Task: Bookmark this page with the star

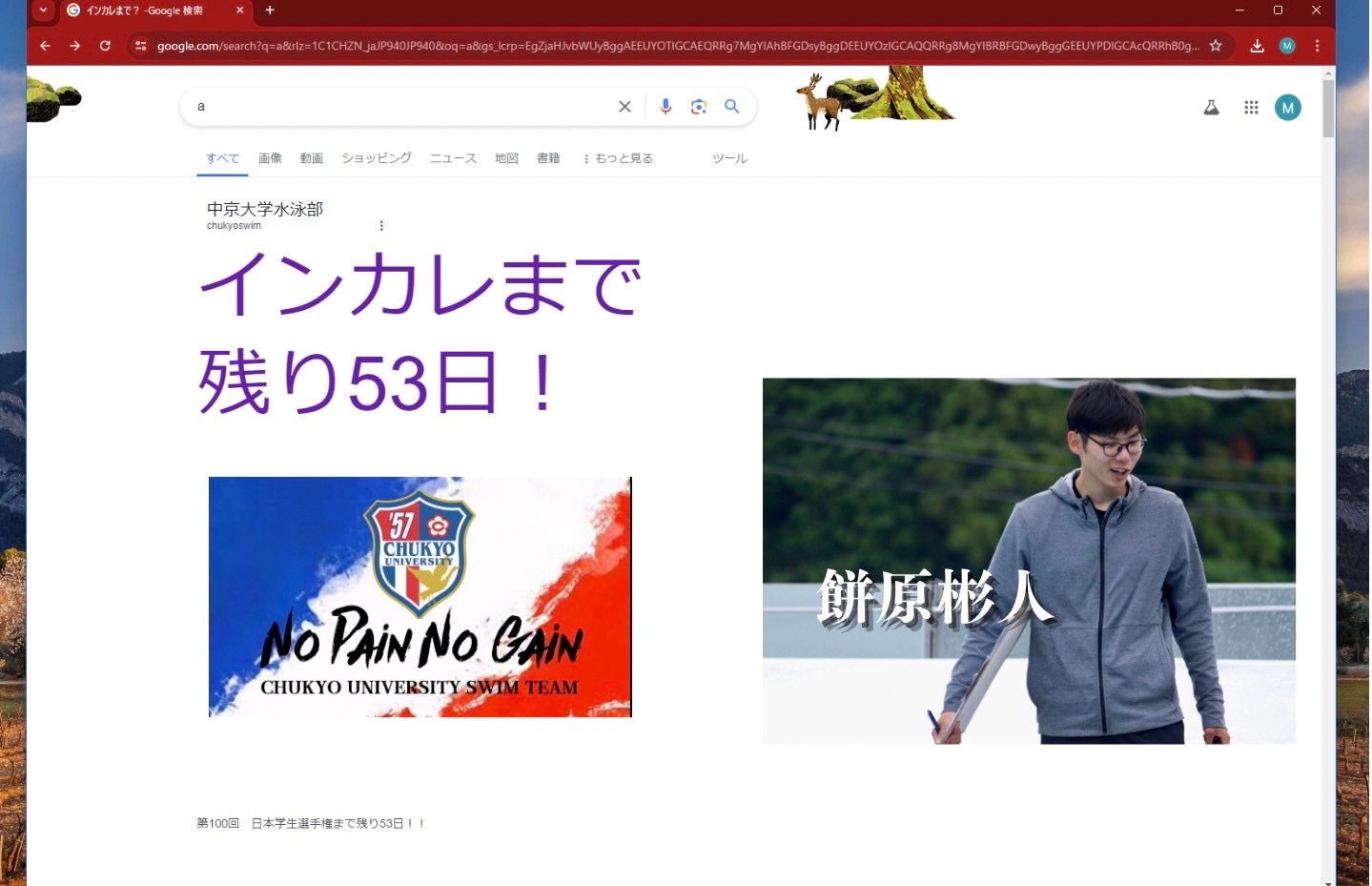Action: click(x=1216, y=46)
